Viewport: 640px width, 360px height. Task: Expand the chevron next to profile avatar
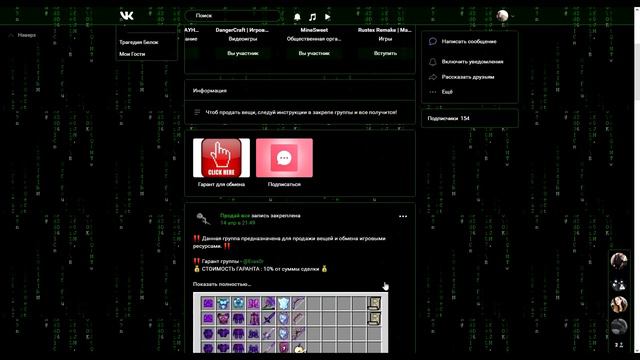(x=513, y=16)
